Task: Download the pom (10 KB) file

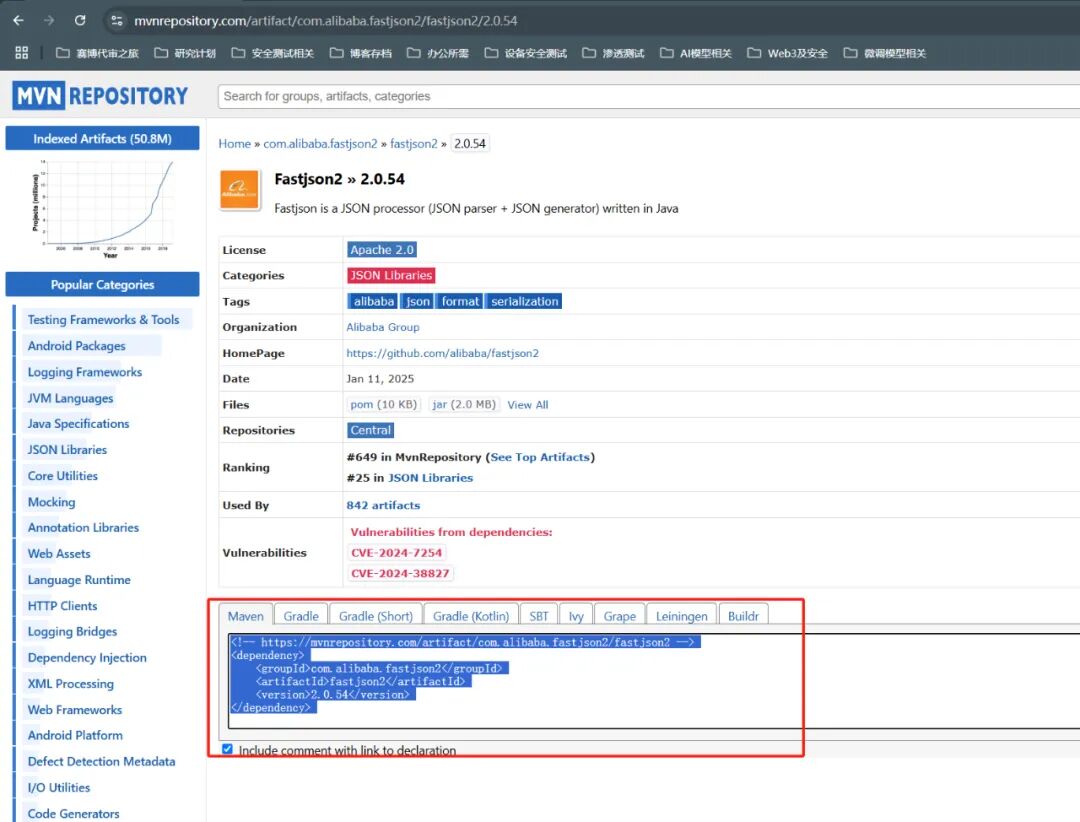Action: [384, 404]
